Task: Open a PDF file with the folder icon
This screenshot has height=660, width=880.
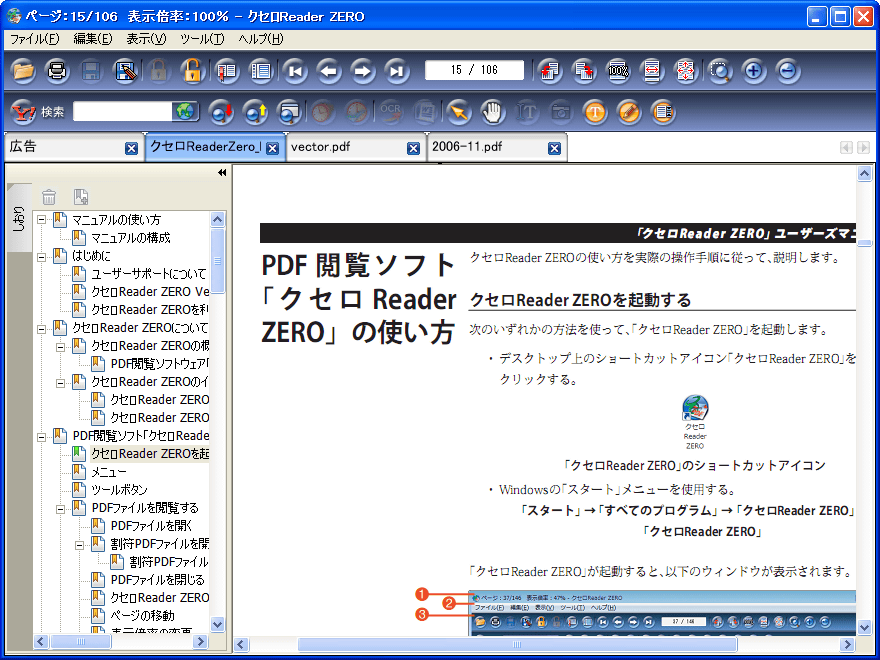Action: coord(24,71)
